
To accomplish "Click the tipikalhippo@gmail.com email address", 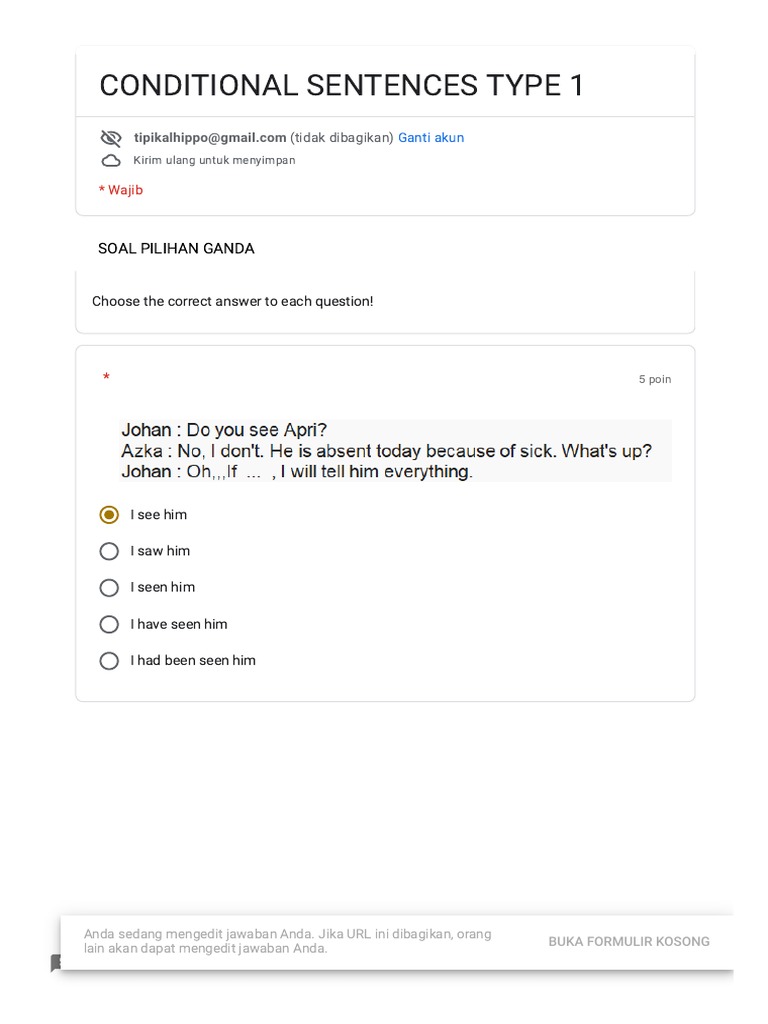I will (210, 138).
